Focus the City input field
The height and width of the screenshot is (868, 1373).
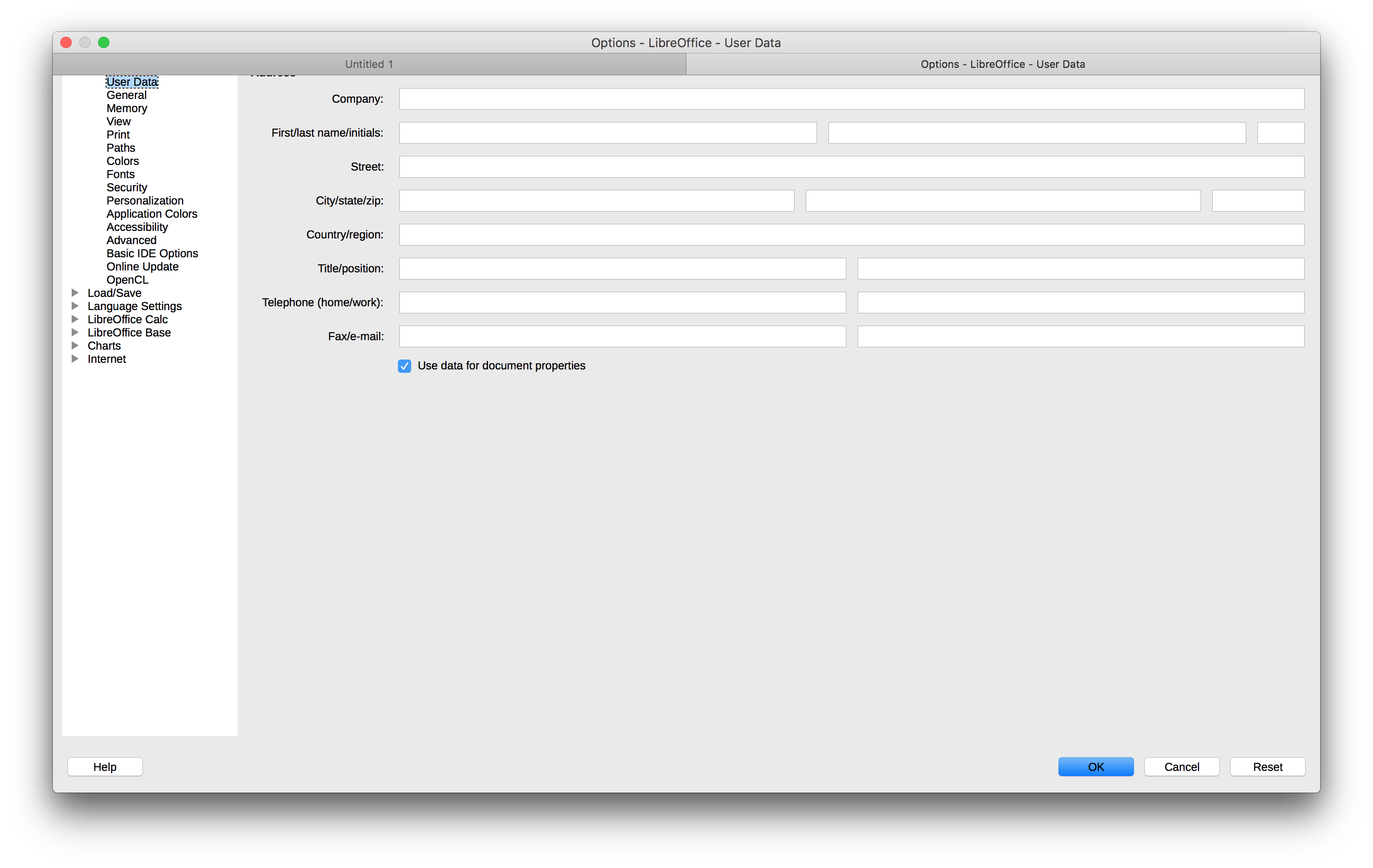pos(596,201)
